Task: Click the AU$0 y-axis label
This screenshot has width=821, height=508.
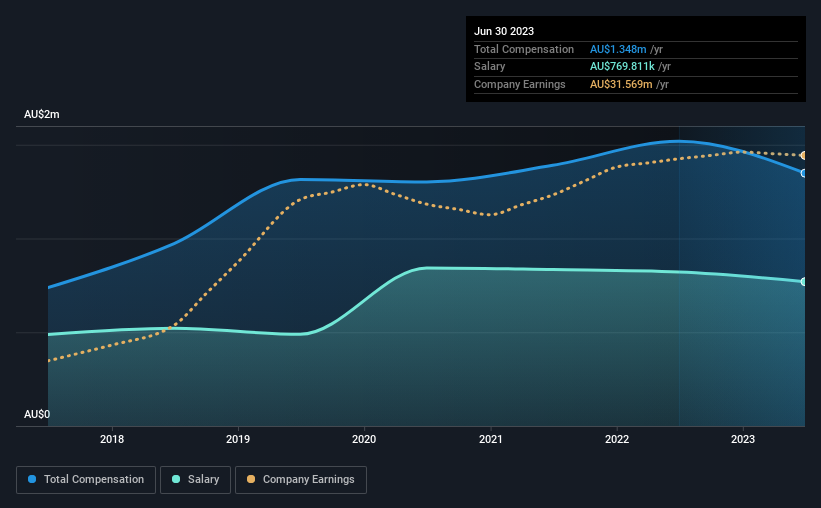Action: coord(37,414)
